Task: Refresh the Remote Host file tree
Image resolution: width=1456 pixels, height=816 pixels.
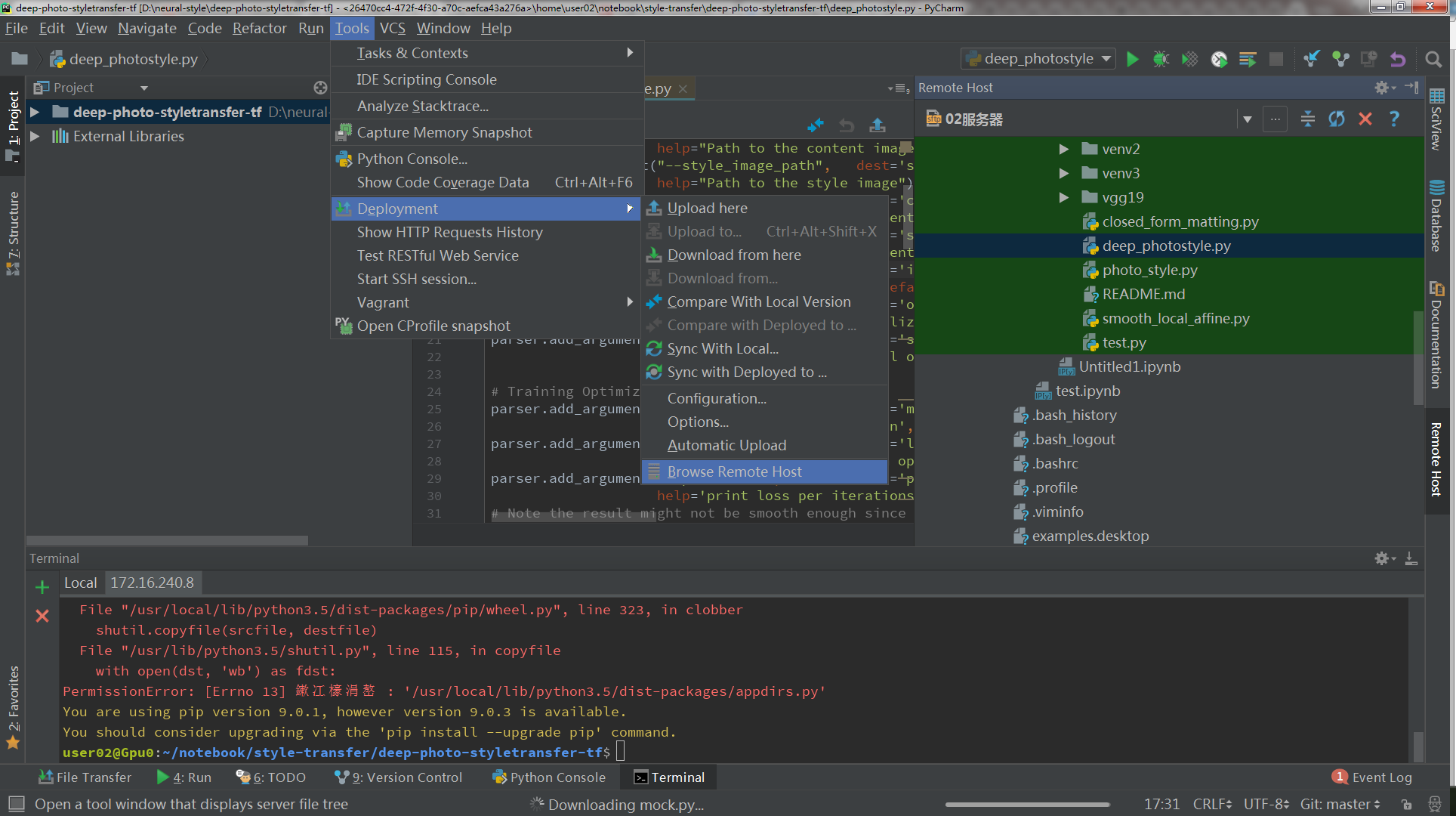Action: [1337, 119]
